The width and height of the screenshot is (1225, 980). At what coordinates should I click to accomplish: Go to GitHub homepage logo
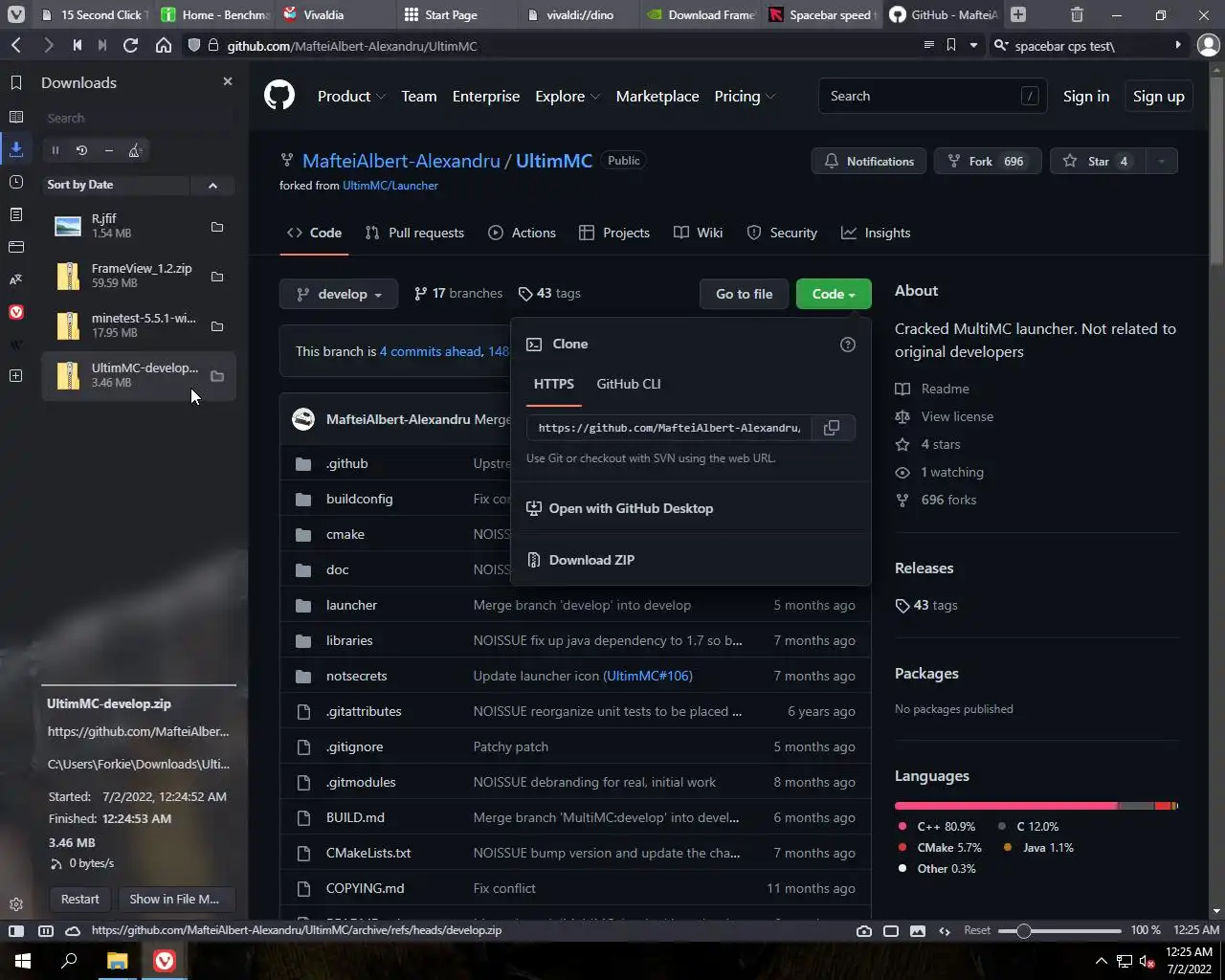tap(279, 96)
